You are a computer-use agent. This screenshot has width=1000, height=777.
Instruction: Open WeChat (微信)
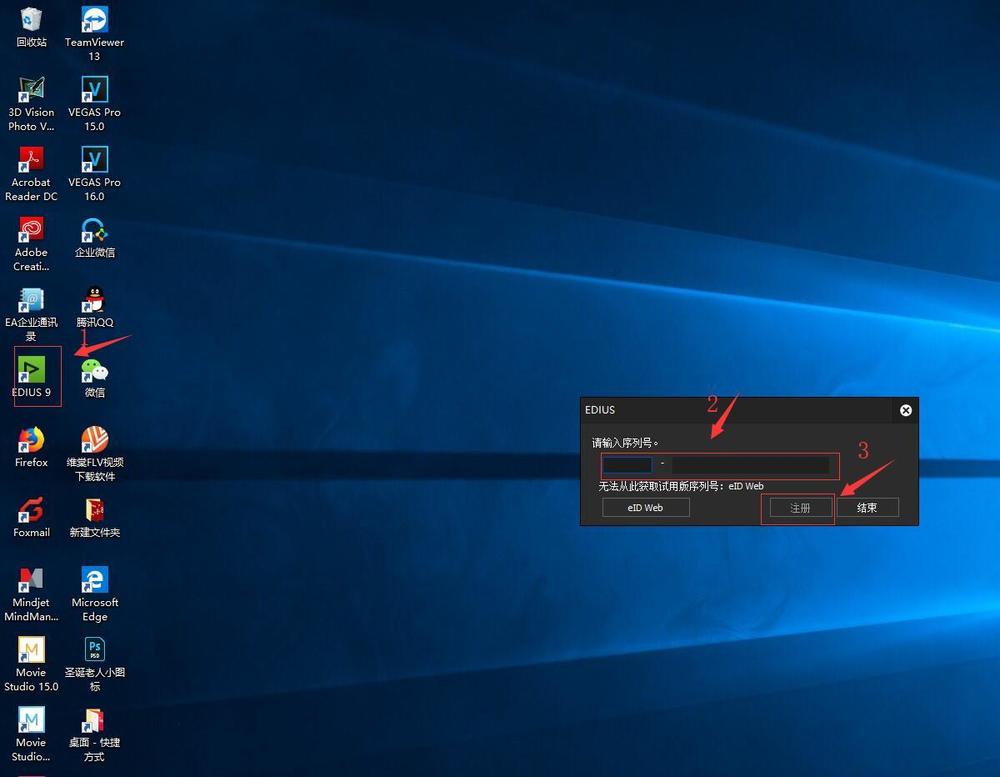pyautogui.click(x=94, y=370)
